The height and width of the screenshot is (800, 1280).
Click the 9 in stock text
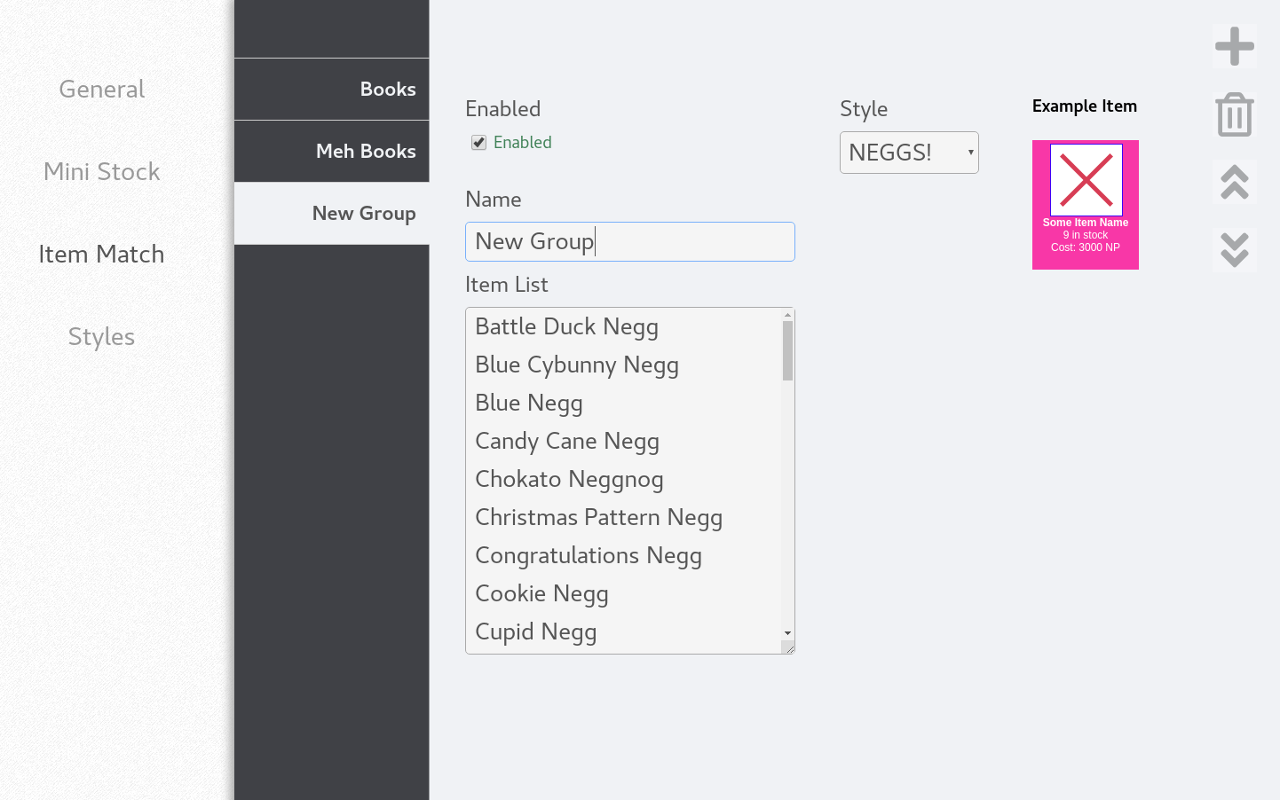point(1086,235)
